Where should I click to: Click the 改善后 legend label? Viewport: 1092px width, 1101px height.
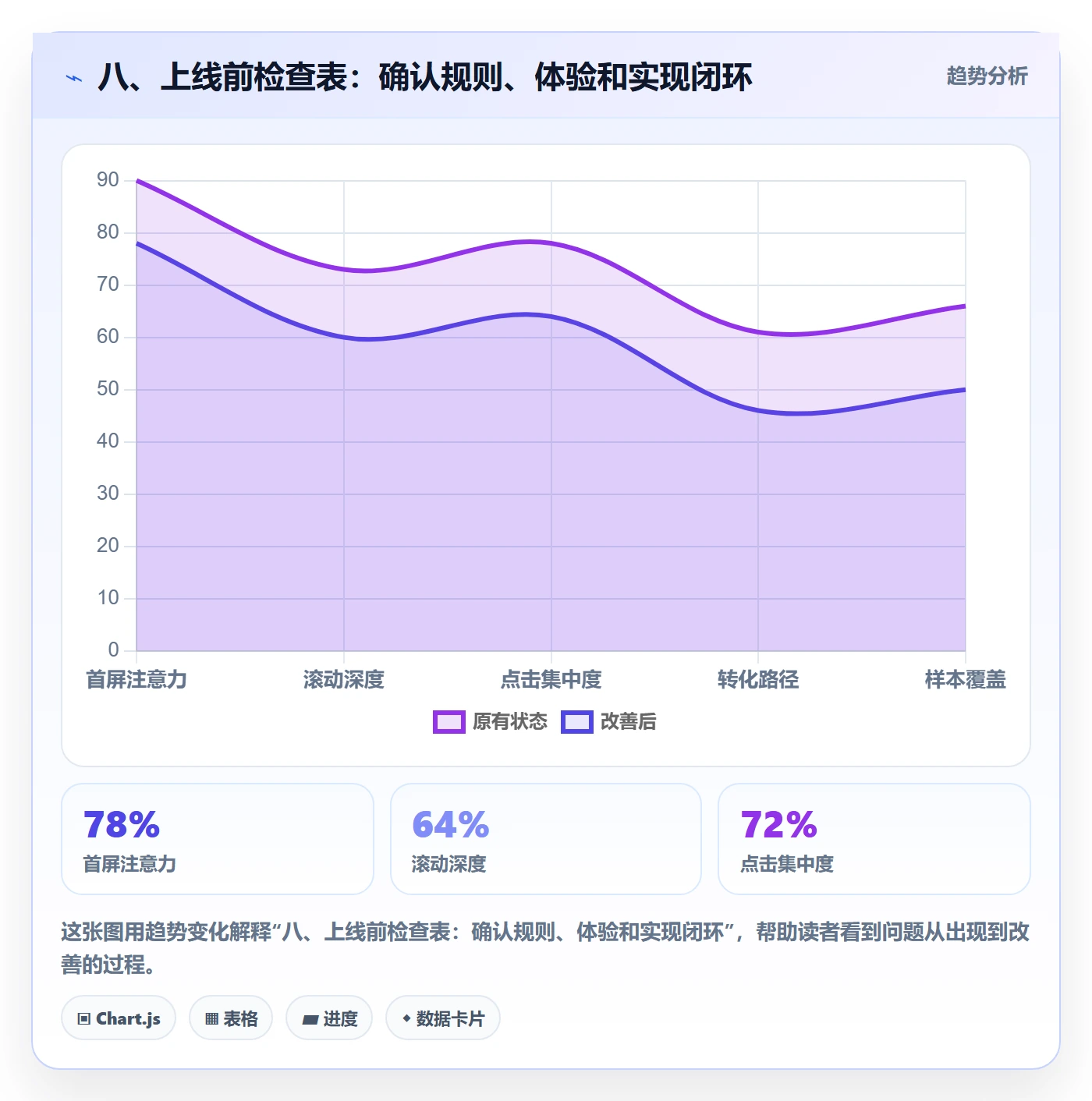coord(629,722)
